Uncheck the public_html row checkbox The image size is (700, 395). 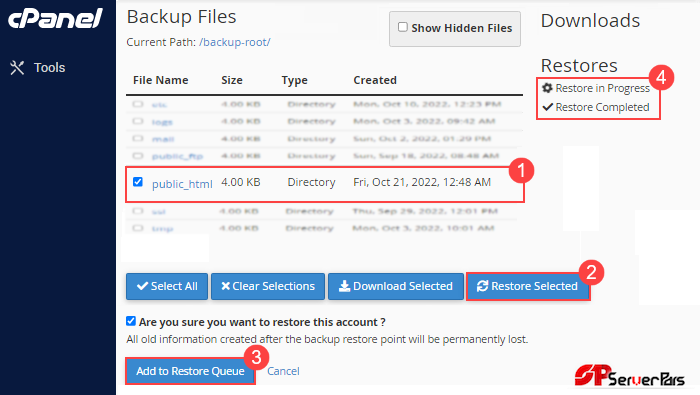click(138, 182)
